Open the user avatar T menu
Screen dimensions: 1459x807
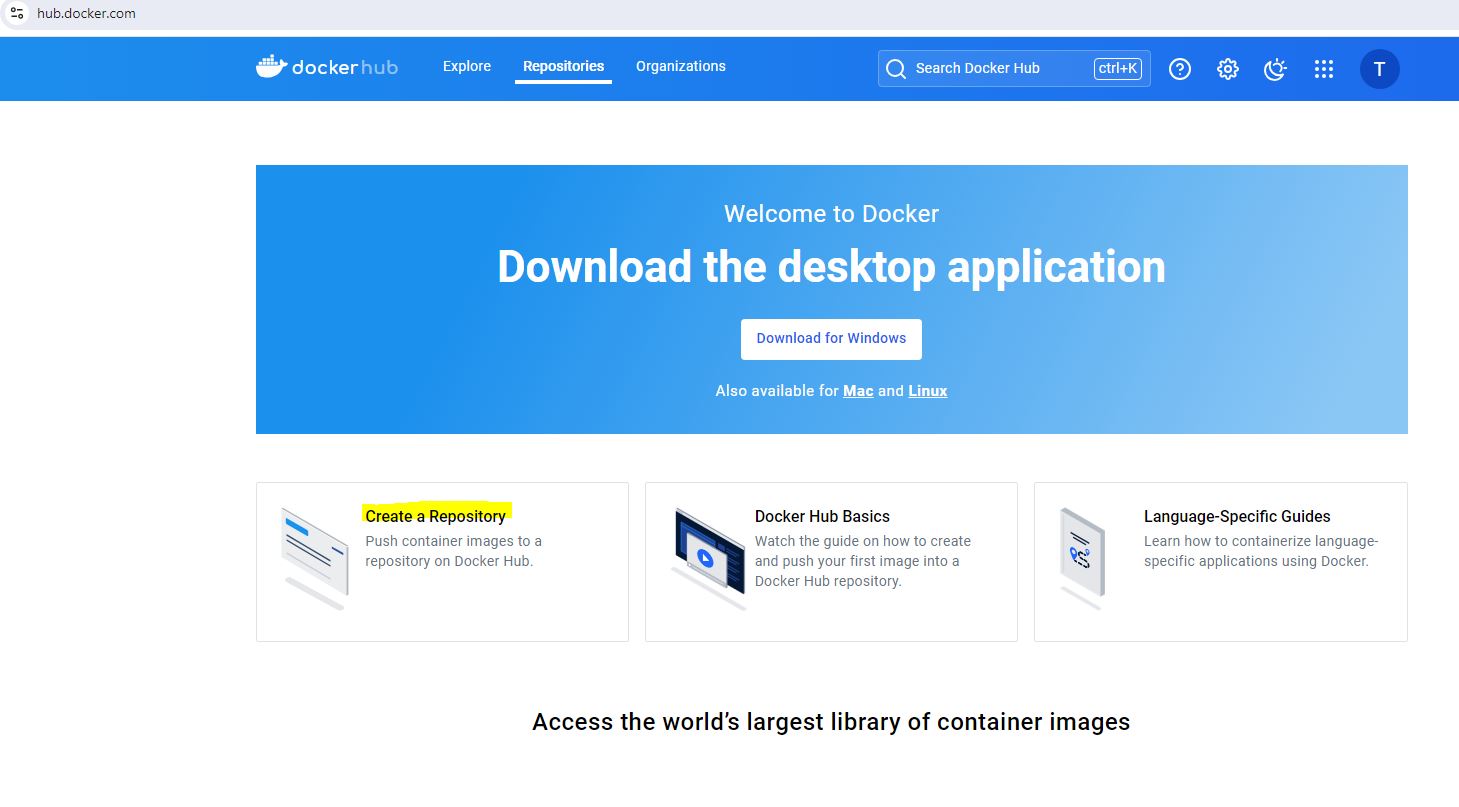click(1379, 69)
